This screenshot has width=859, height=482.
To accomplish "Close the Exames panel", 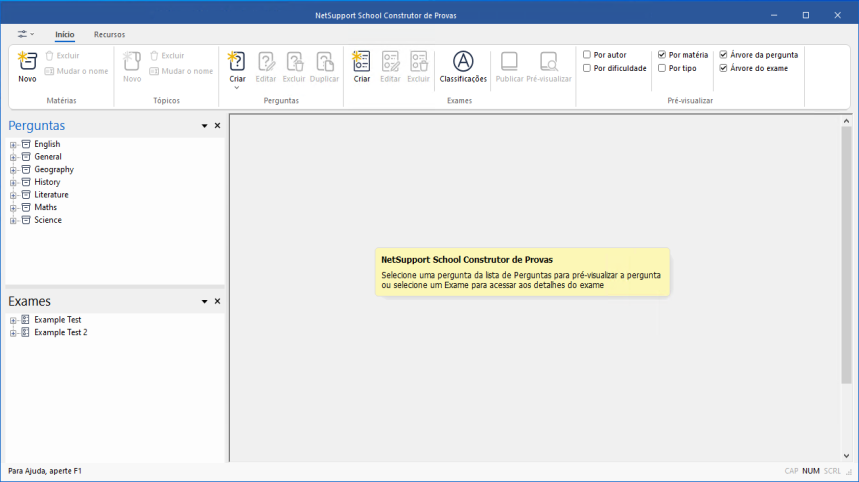I will (x=217, y=302).
